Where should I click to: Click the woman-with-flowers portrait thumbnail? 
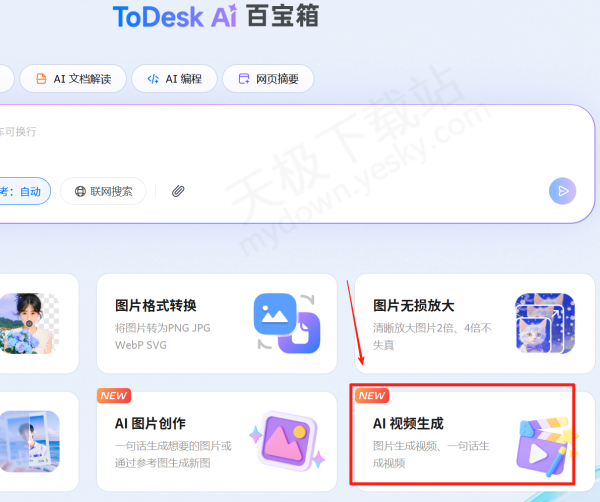28,323
